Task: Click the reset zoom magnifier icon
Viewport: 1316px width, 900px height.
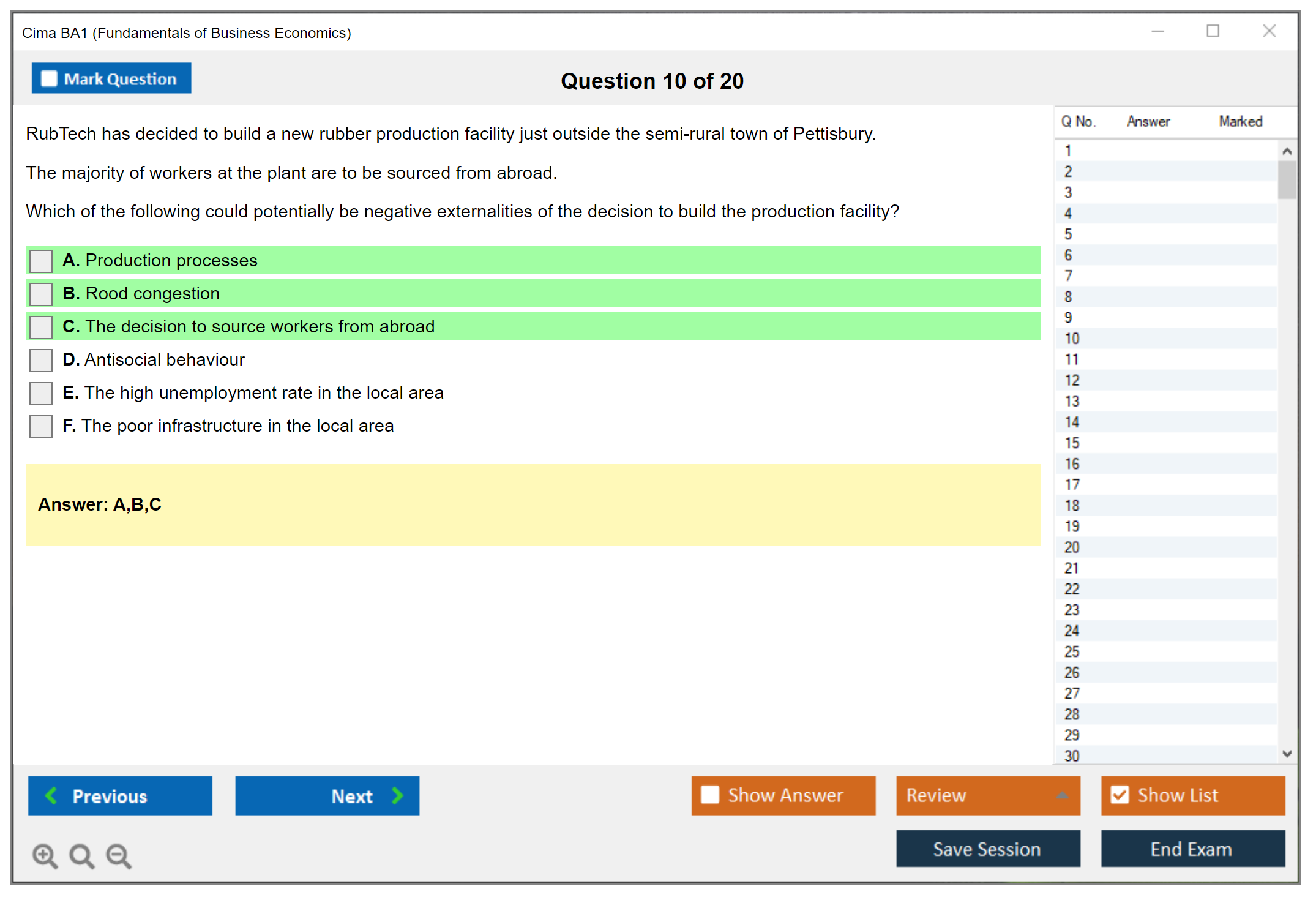Action: (81, 855)
